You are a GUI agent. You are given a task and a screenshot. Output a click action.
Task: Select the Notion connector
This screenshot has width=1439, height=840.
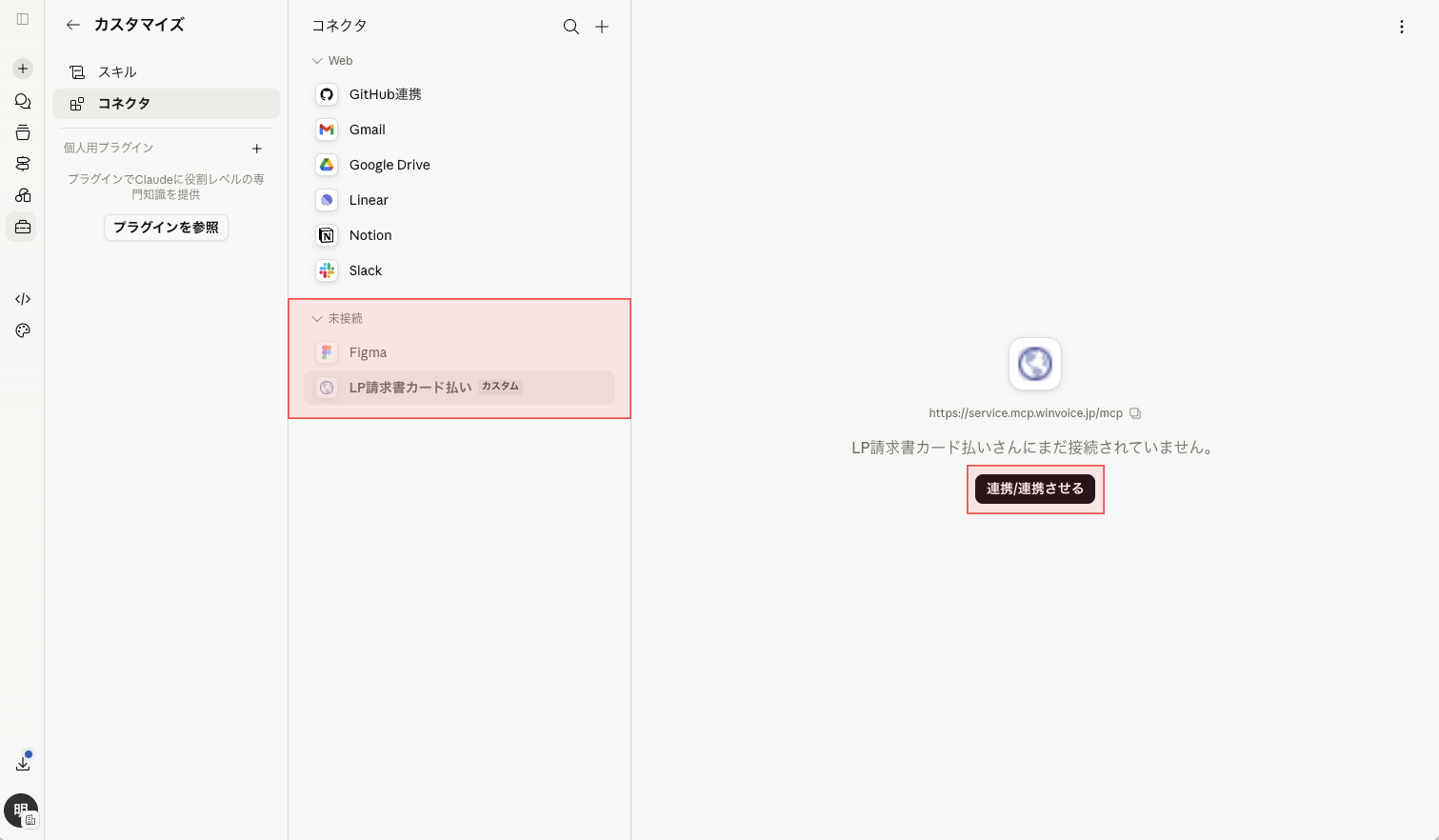(459, 235)
